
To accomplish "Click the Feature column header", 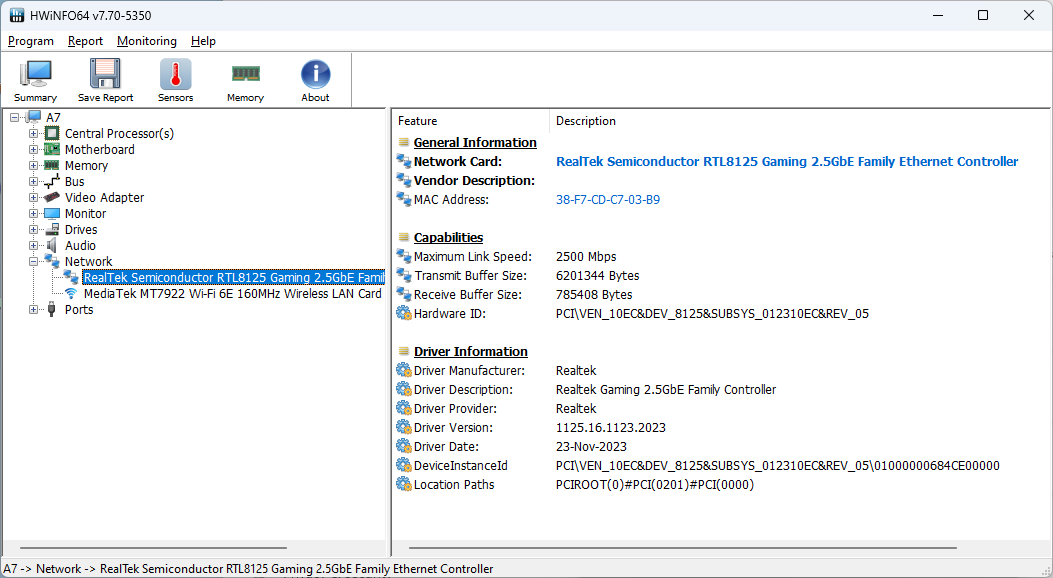I will (417, 121).
